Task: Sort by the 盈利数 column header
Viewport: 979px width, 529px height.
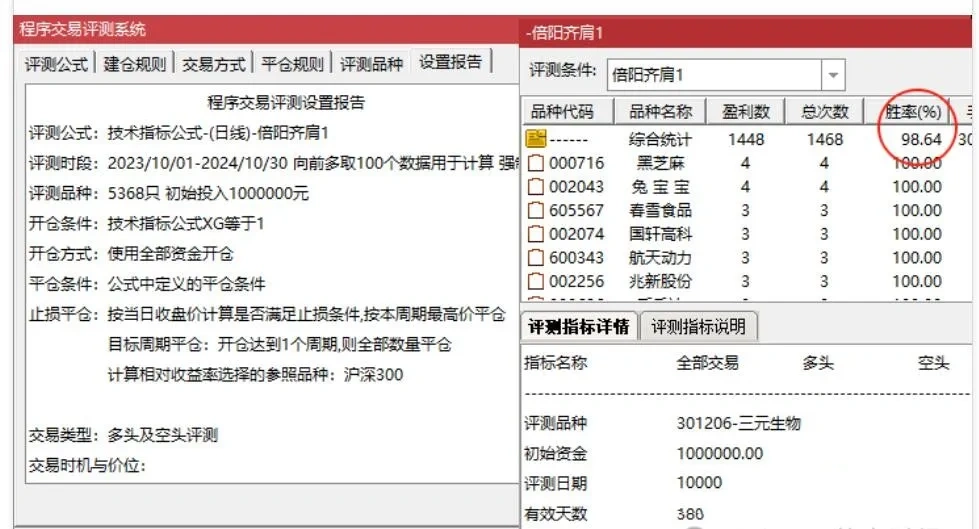Action: tap(745, 112)
